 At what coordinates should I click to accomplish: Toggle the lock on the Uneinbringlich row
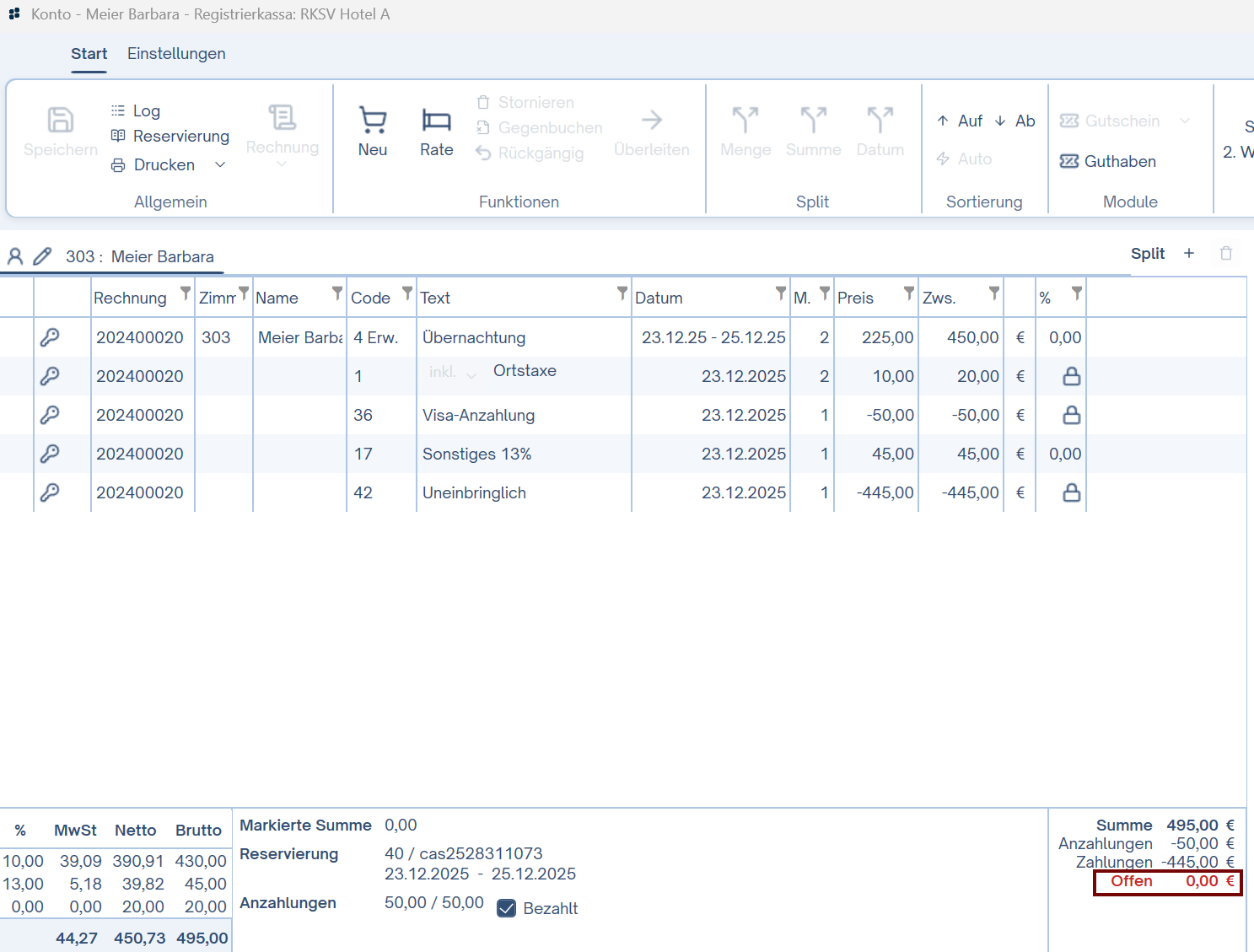1071,492
